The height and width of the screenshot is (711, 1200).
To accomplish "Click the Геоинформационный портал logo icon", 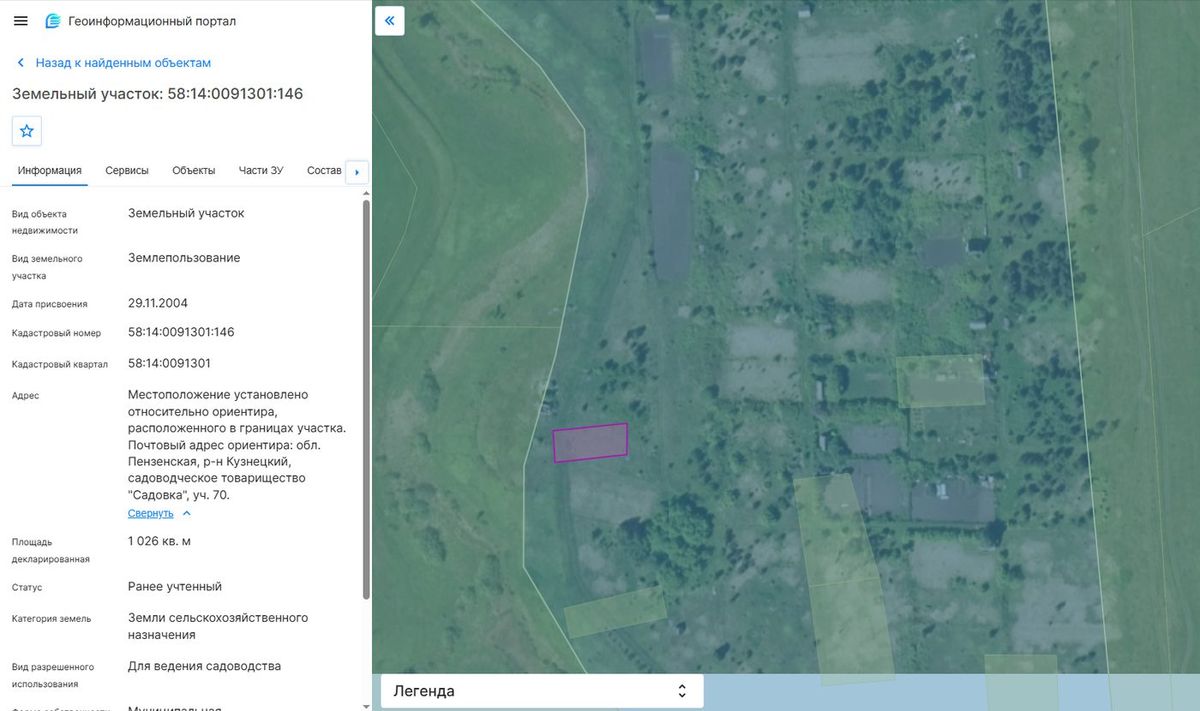I will (x=53, y=21).
